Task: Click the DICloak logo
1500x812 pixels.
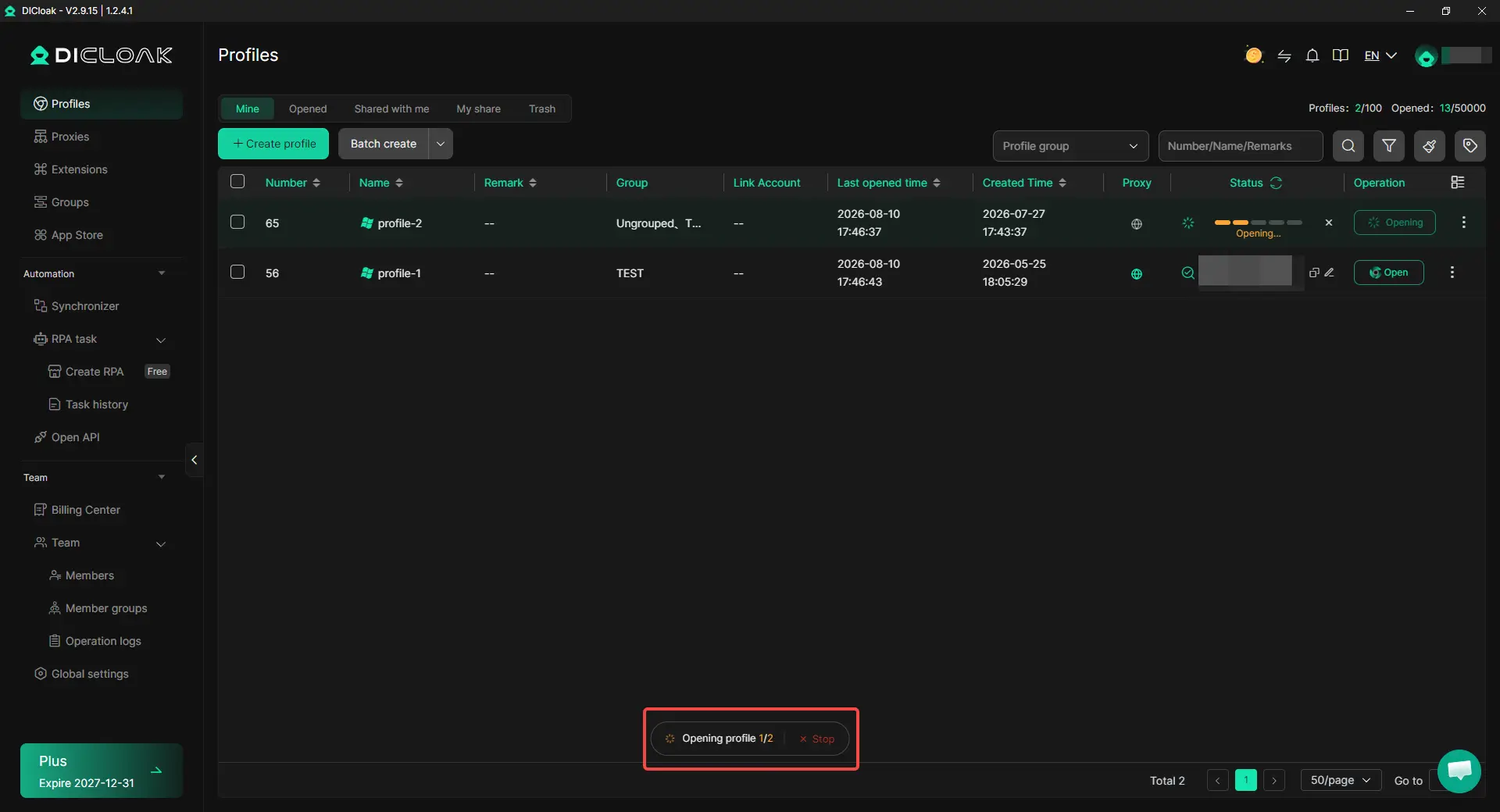Action: coord(101,55)
